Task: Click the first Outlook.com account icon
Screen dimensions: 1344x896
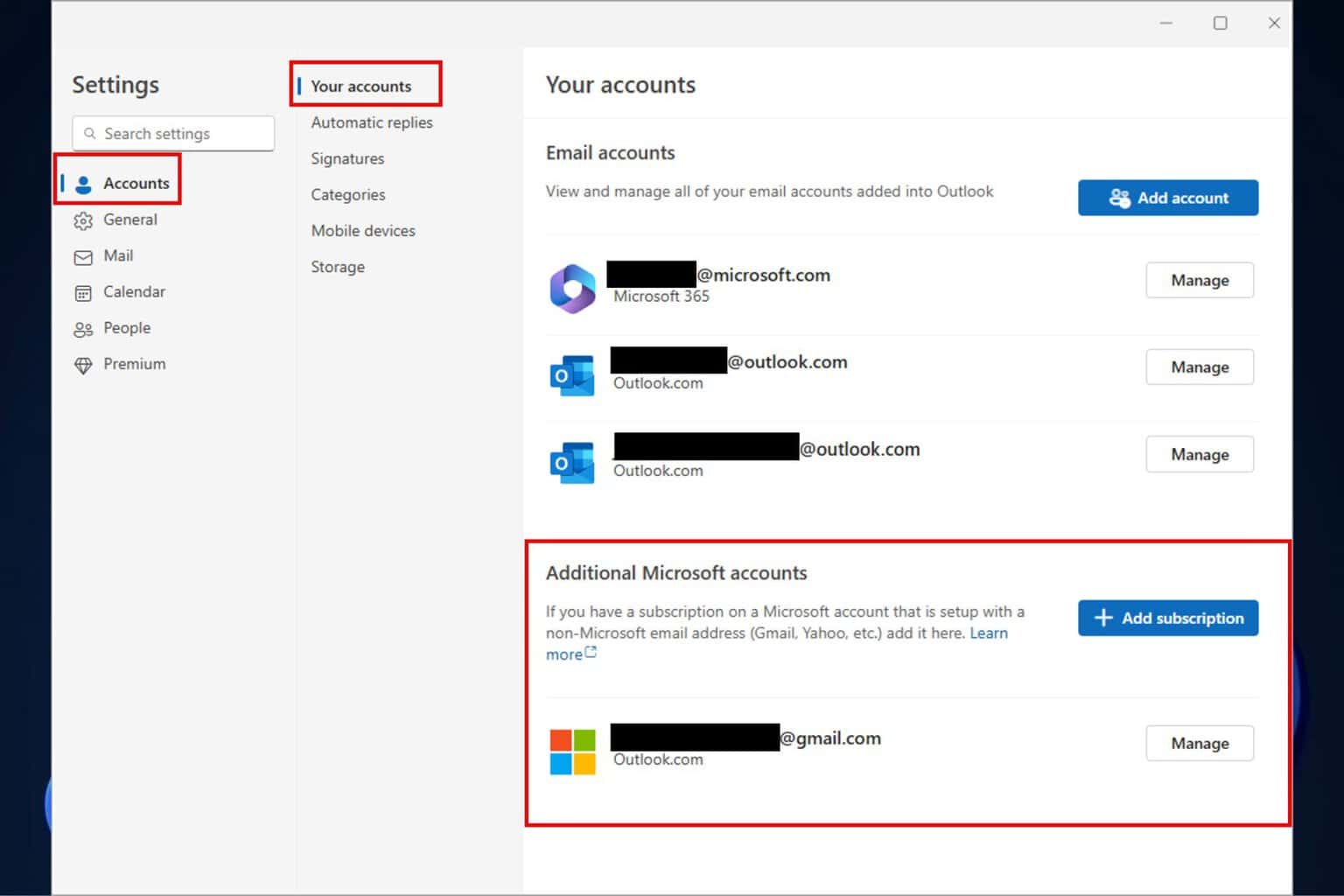Action: click(x=572, y=375)
